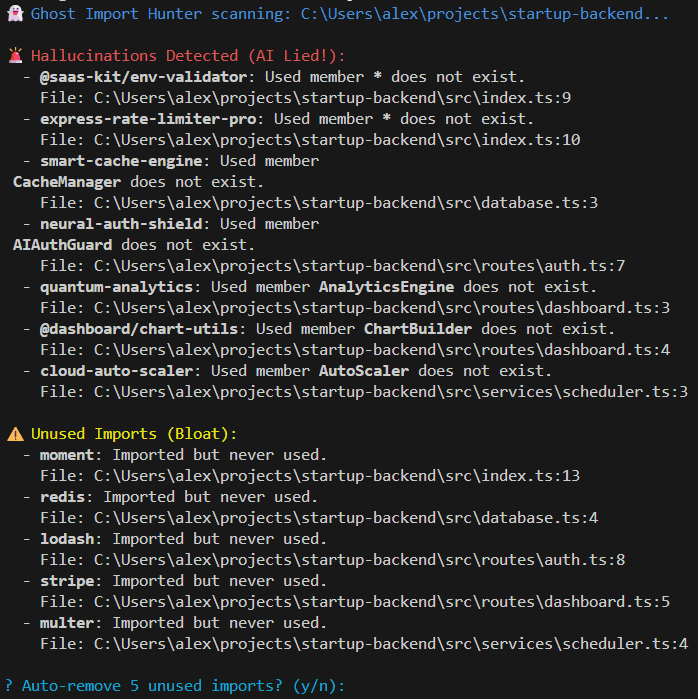Click the red siren alert icon
The height and width of the screenshot is (699, 698).
pyautogui.click(x=15, y=56)
